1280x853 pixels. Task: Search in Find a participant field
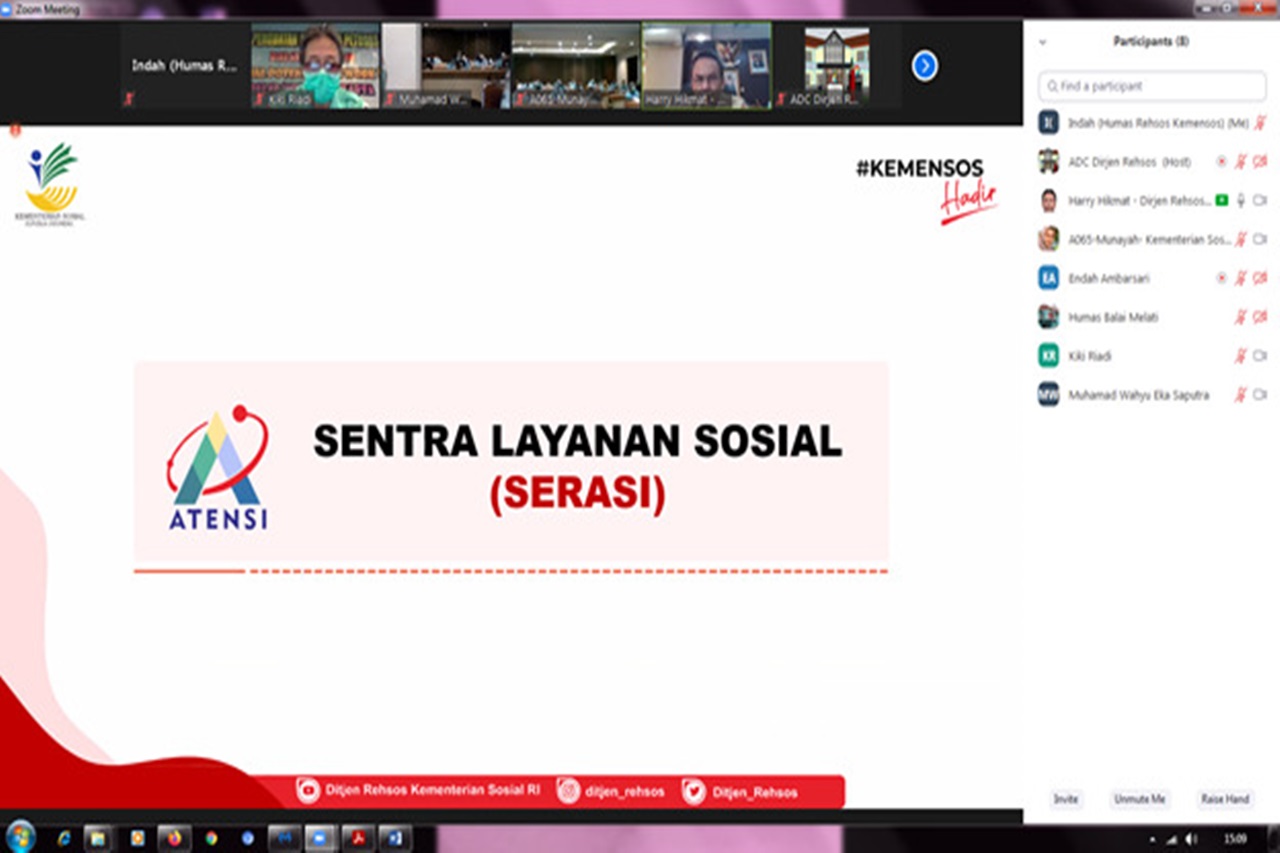(x=1152, y=86)
